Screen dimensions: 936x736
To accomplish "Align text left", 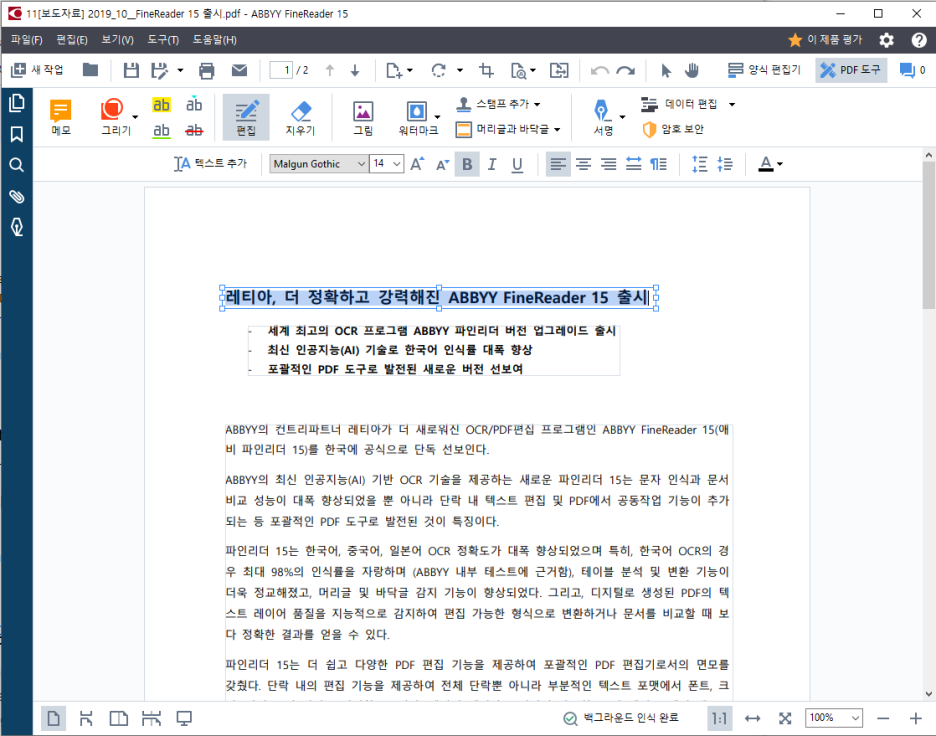I will click(558, 164).
